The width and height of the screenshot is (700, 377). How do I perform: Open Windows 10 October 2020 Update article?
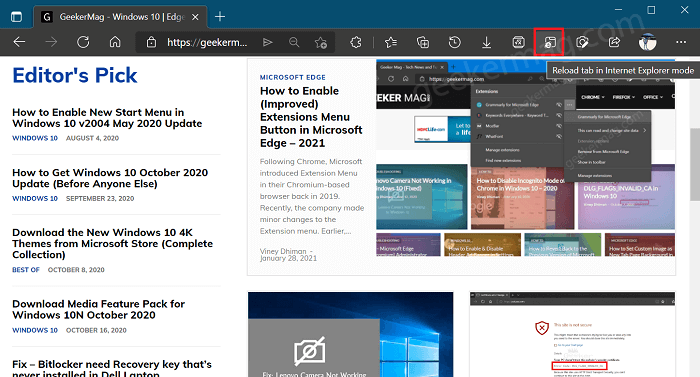110,178
